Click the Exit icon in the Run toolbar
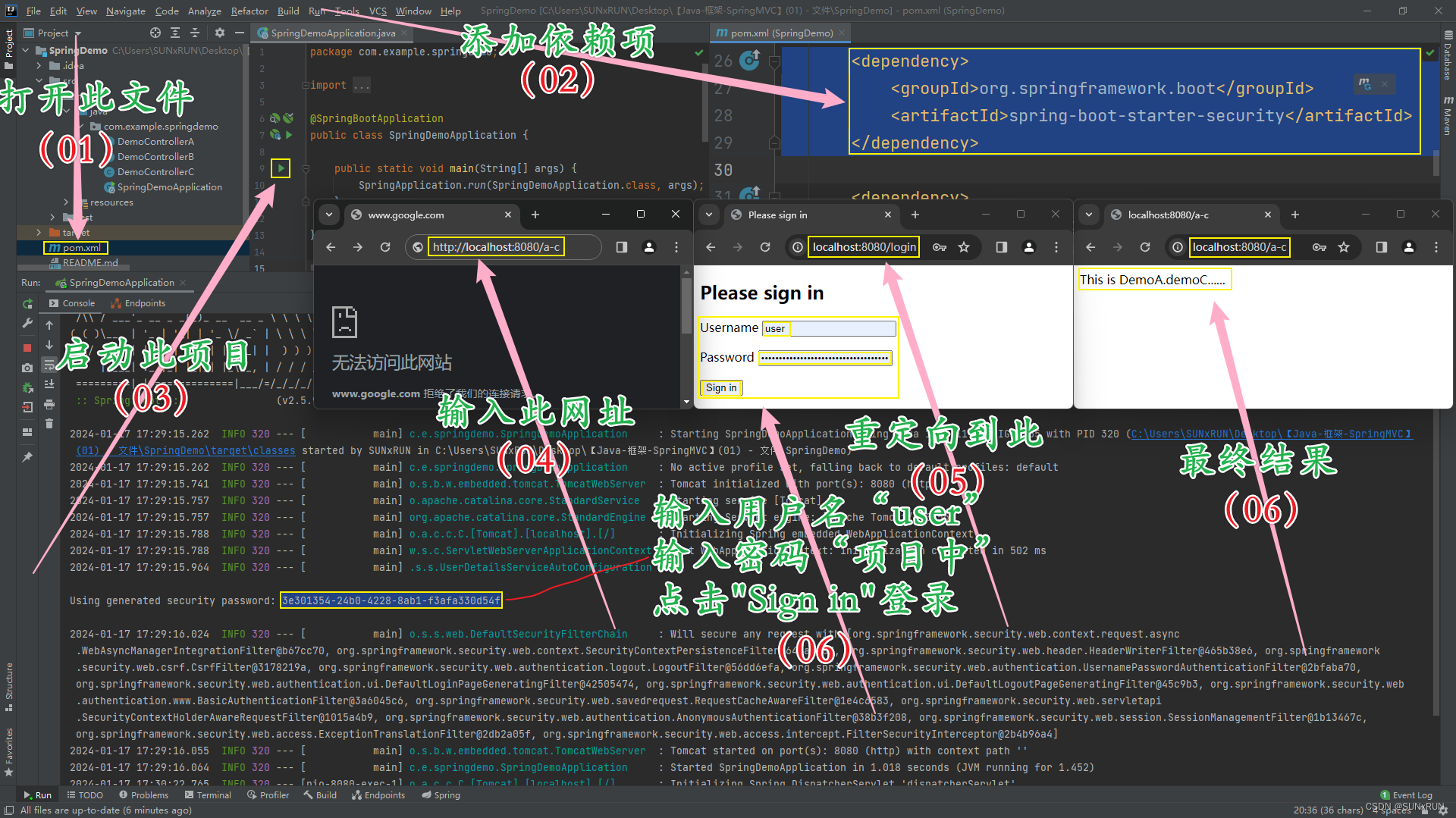Viewport: 1456px width, 818px height. click(27, 407)
